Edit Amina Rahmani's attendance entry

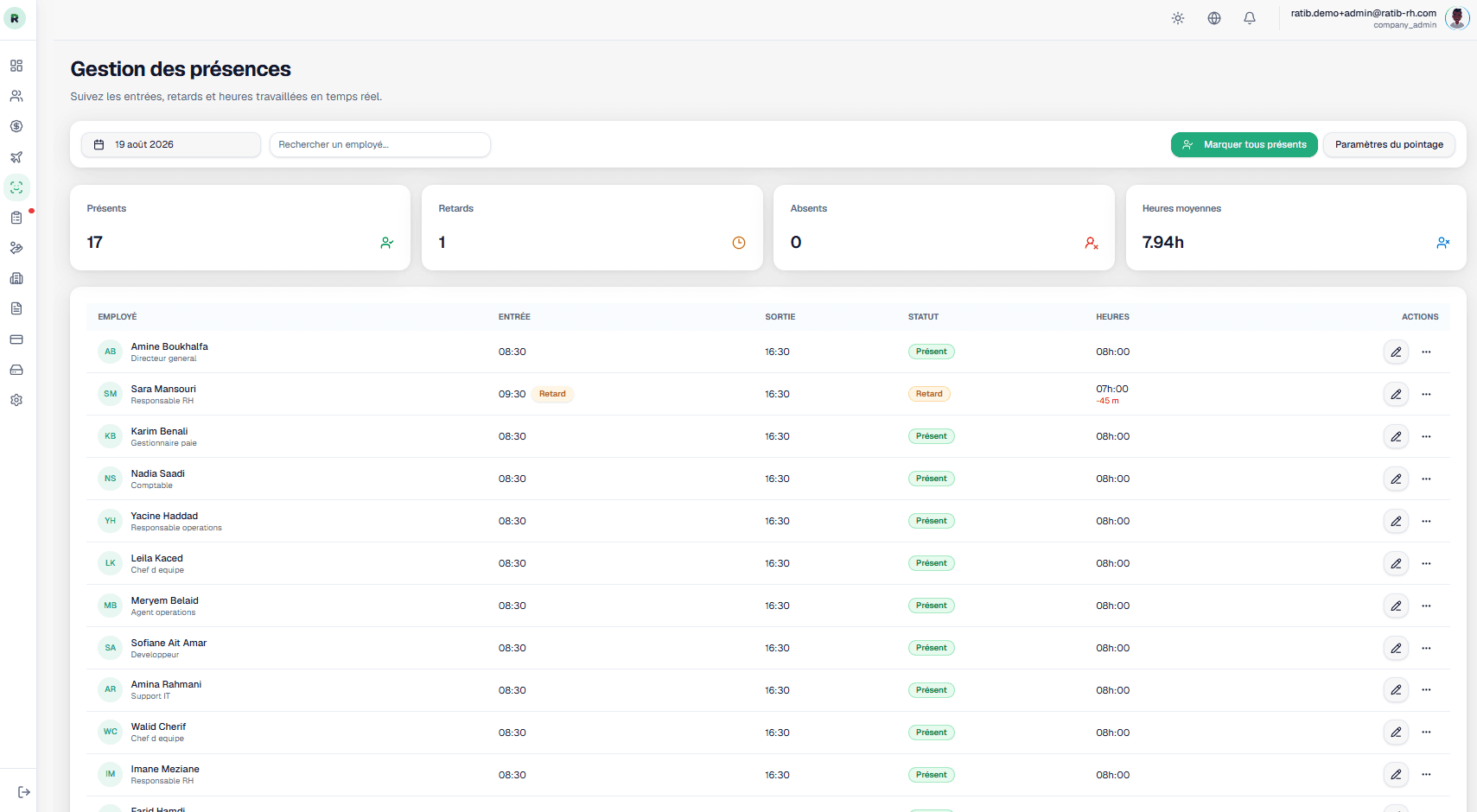1396,689
